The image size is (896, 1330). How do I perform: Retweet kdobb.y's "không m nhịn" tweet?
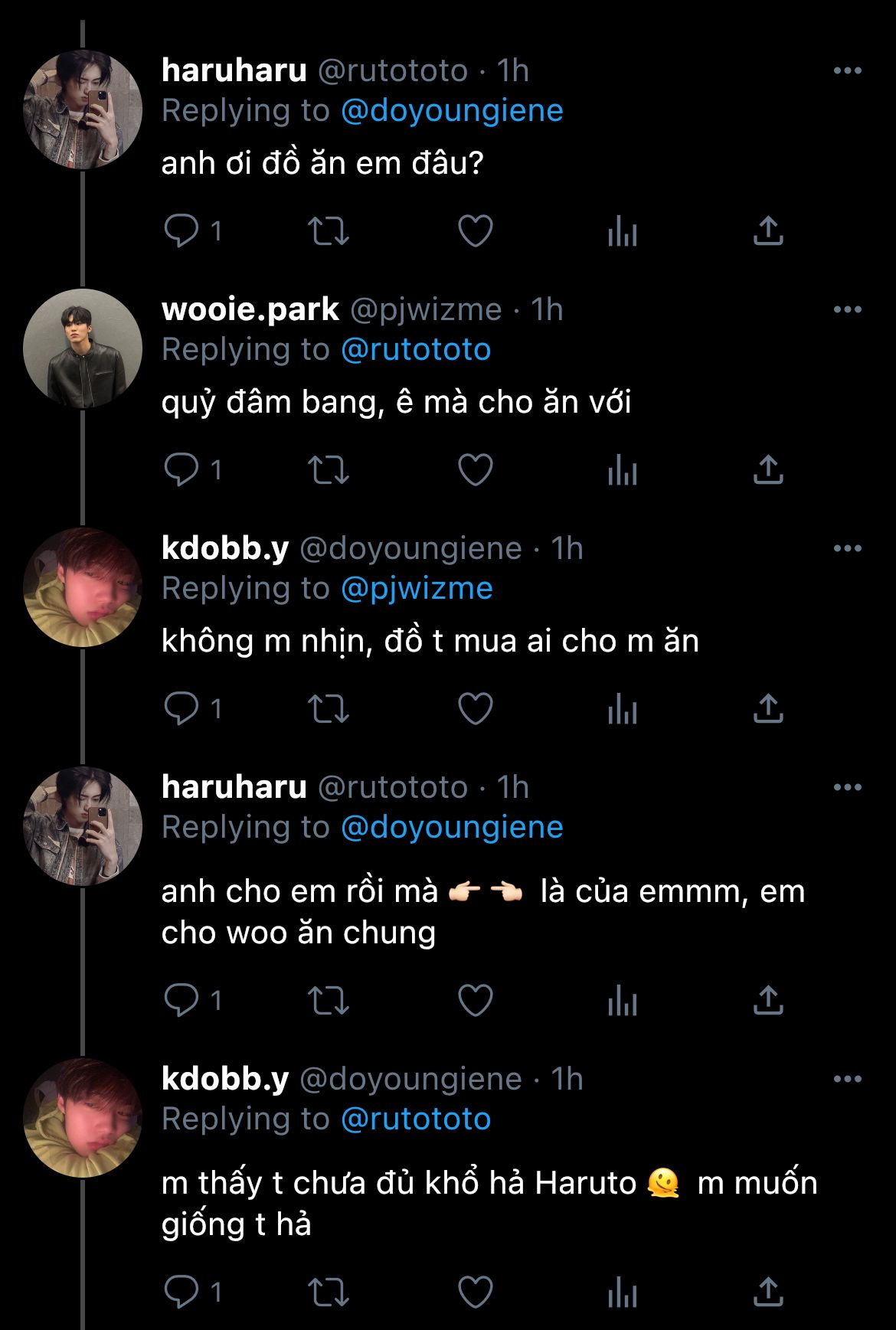328,708
